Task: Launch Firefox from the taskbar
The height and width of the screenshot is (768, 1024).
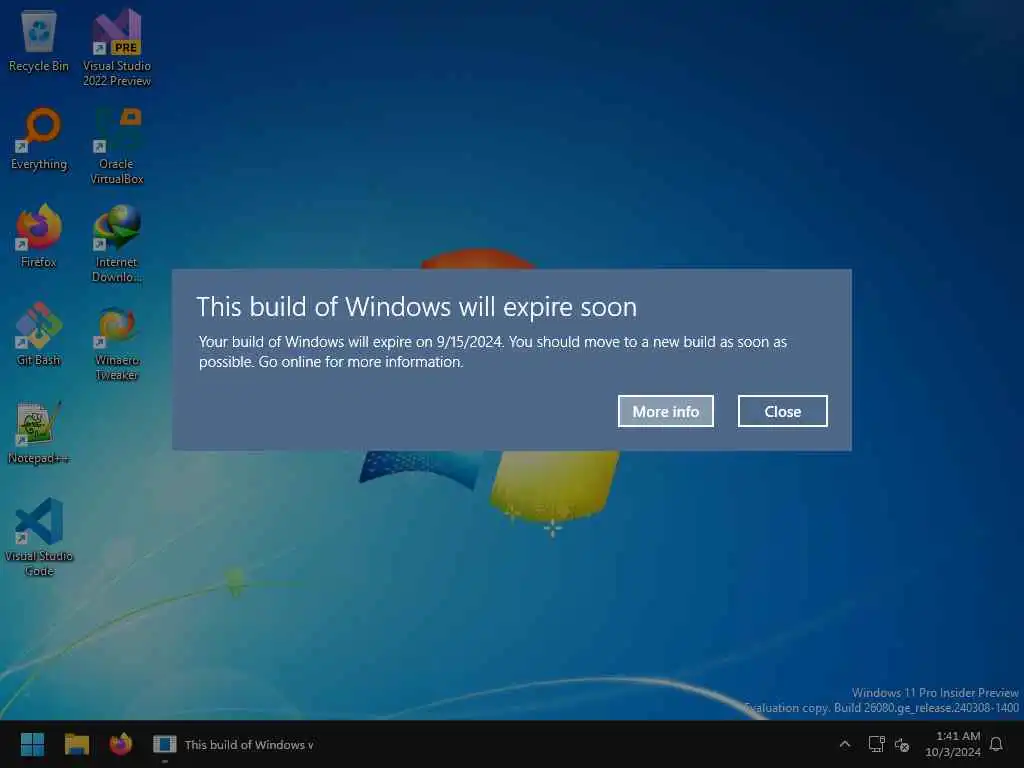Action: tap(121, 744)
